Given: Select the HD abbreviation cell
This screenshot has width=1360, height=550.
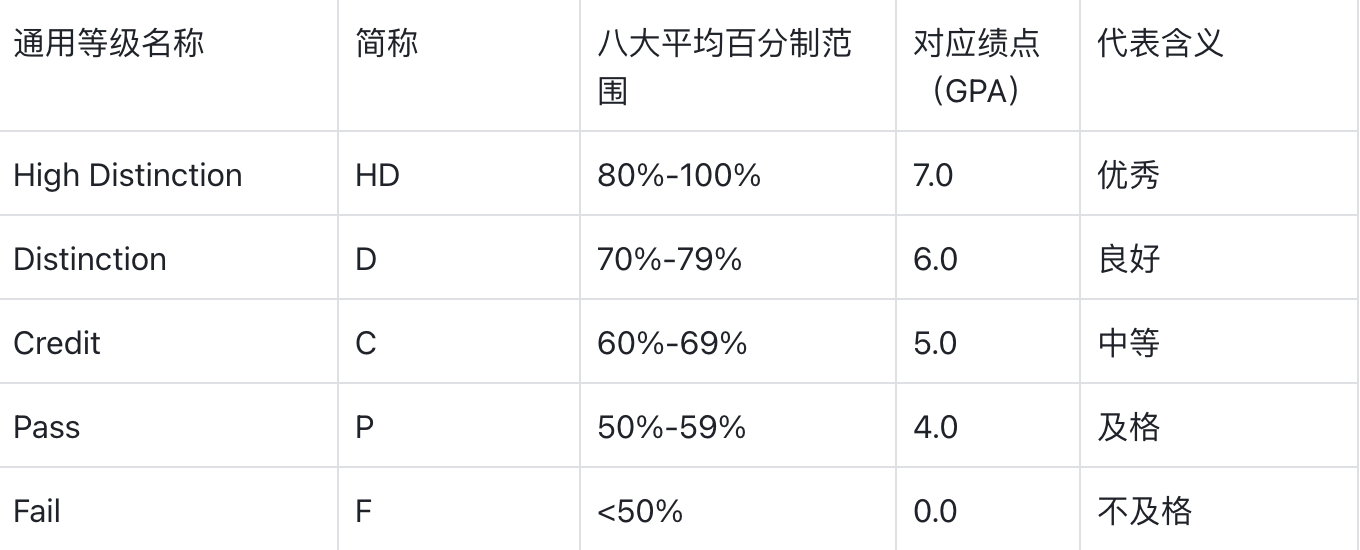Looking at the screenshot, I should click(x=377, y=176).
